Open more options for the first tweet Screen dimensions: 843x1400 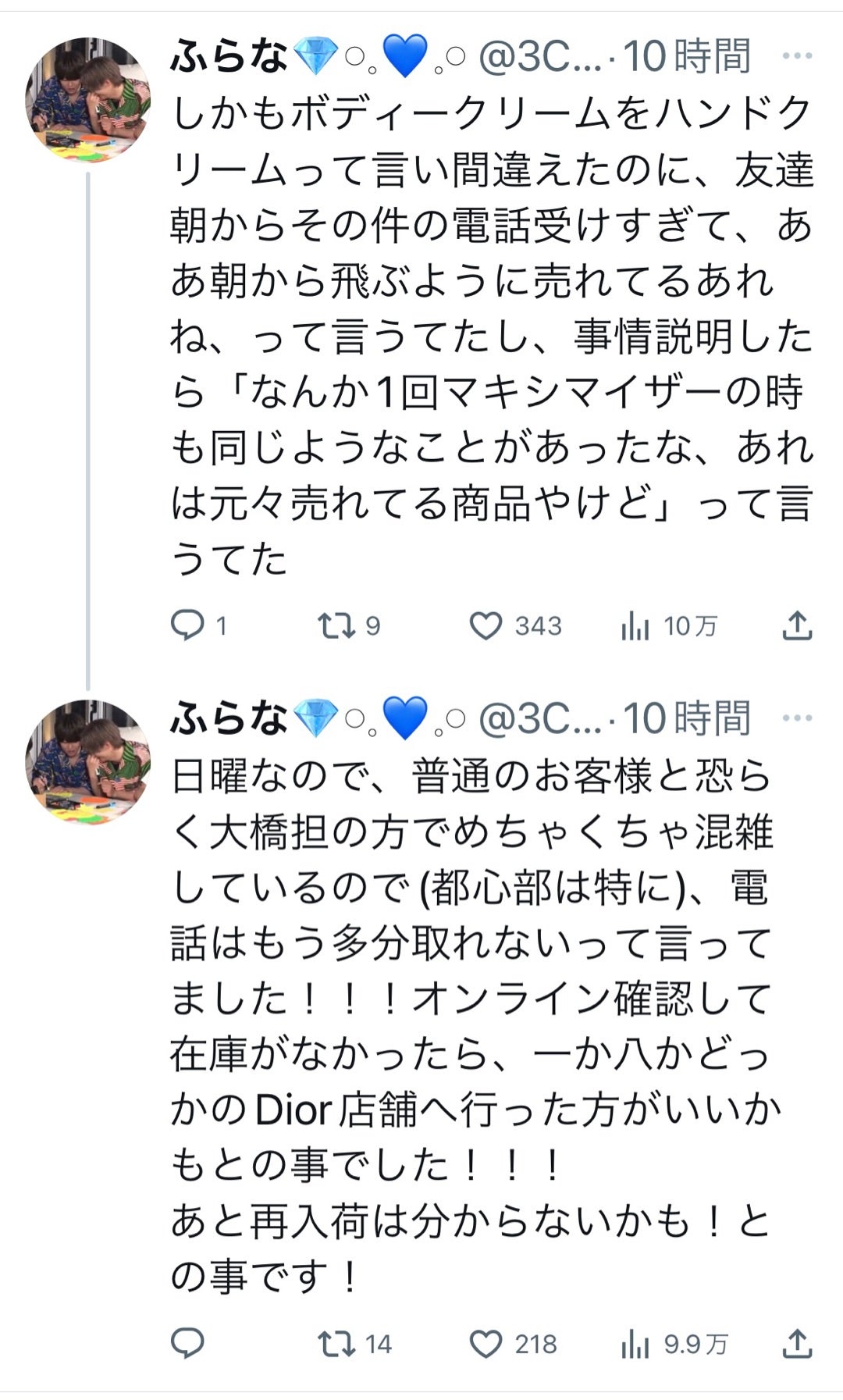click(x=797, y=56)
